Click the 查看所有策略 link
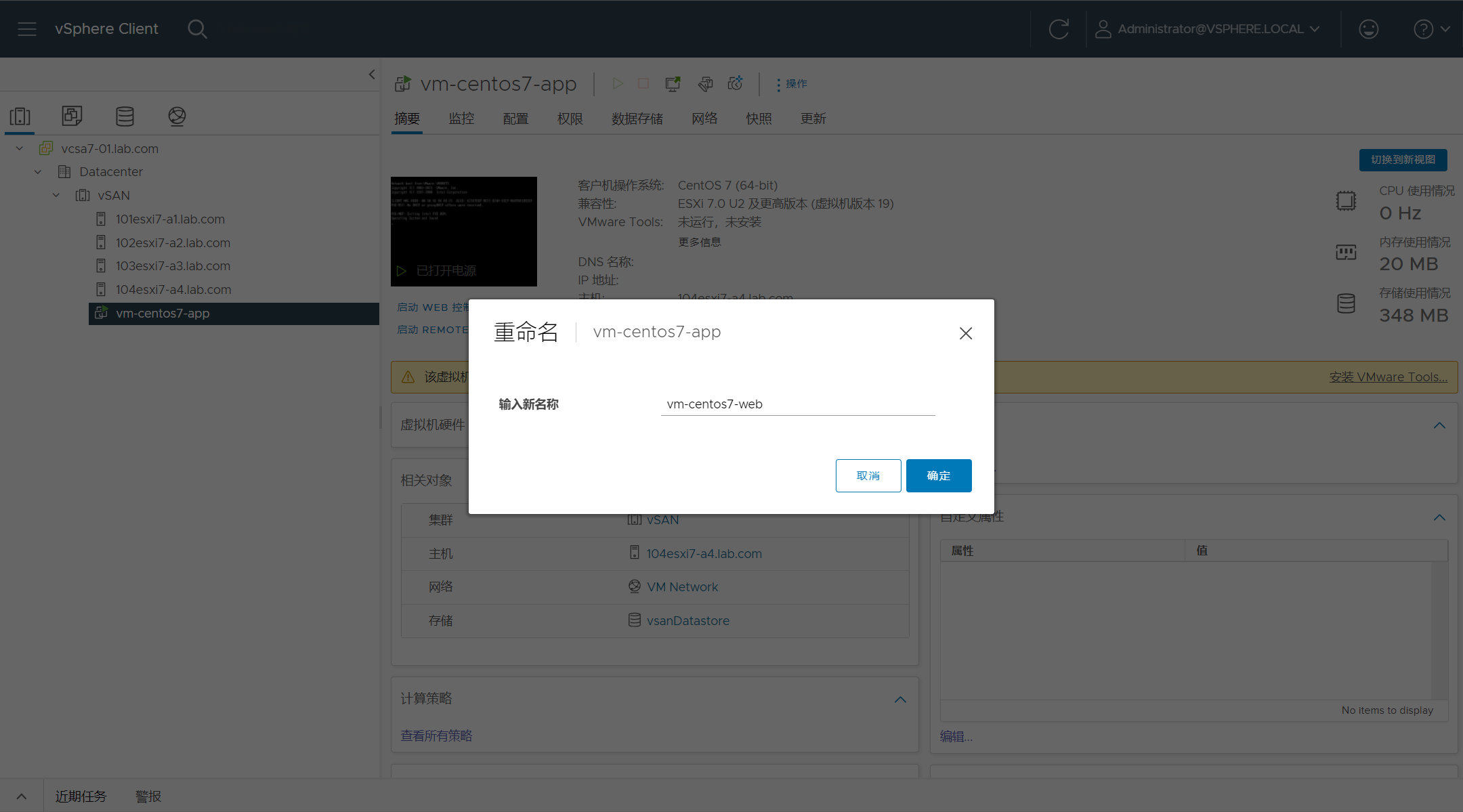 436,736
